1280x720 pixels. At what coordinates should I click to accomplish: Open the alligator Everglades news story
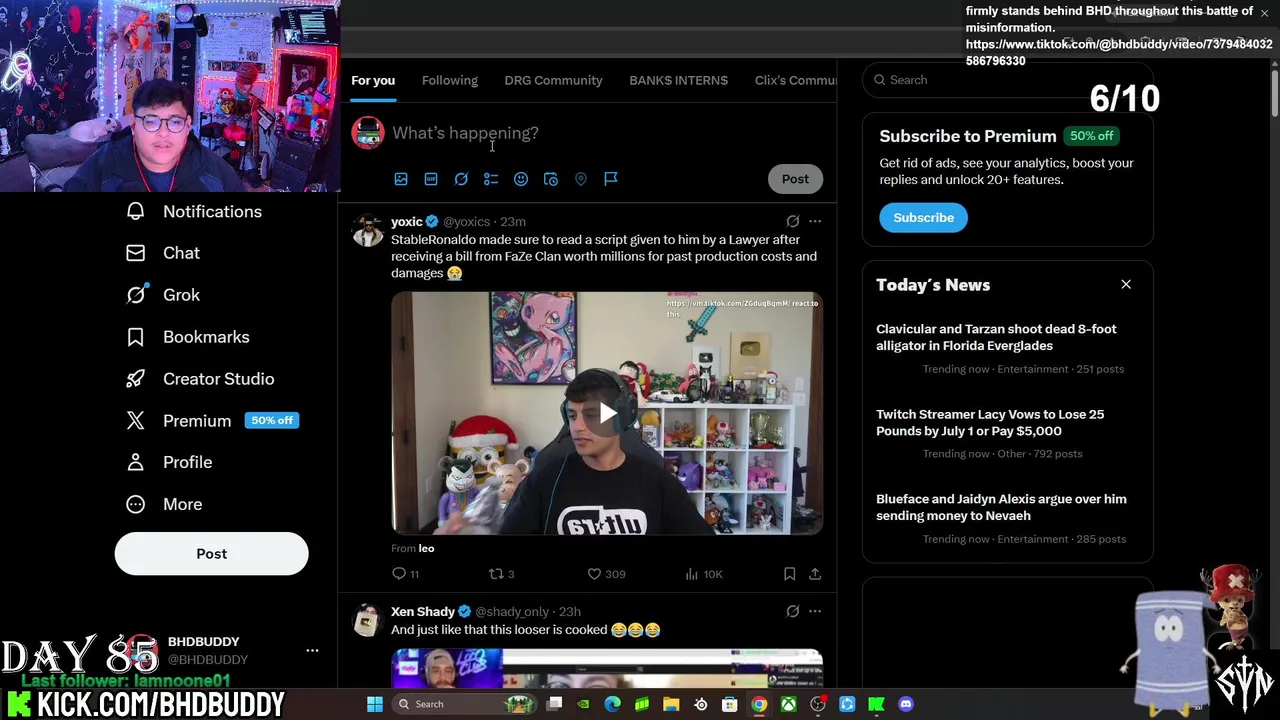pos(1007,347)
